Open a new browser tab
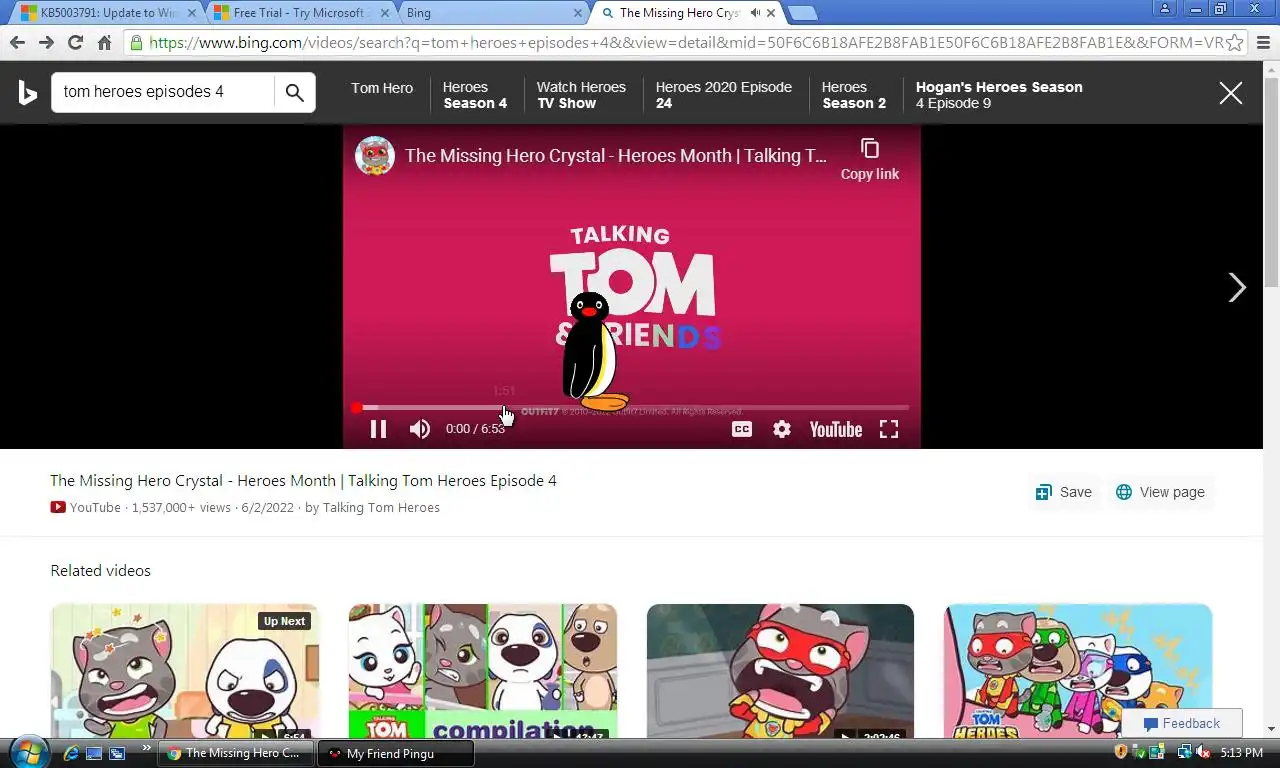Viewport: 1280px width, 768px height. click(x=802, y=13)
